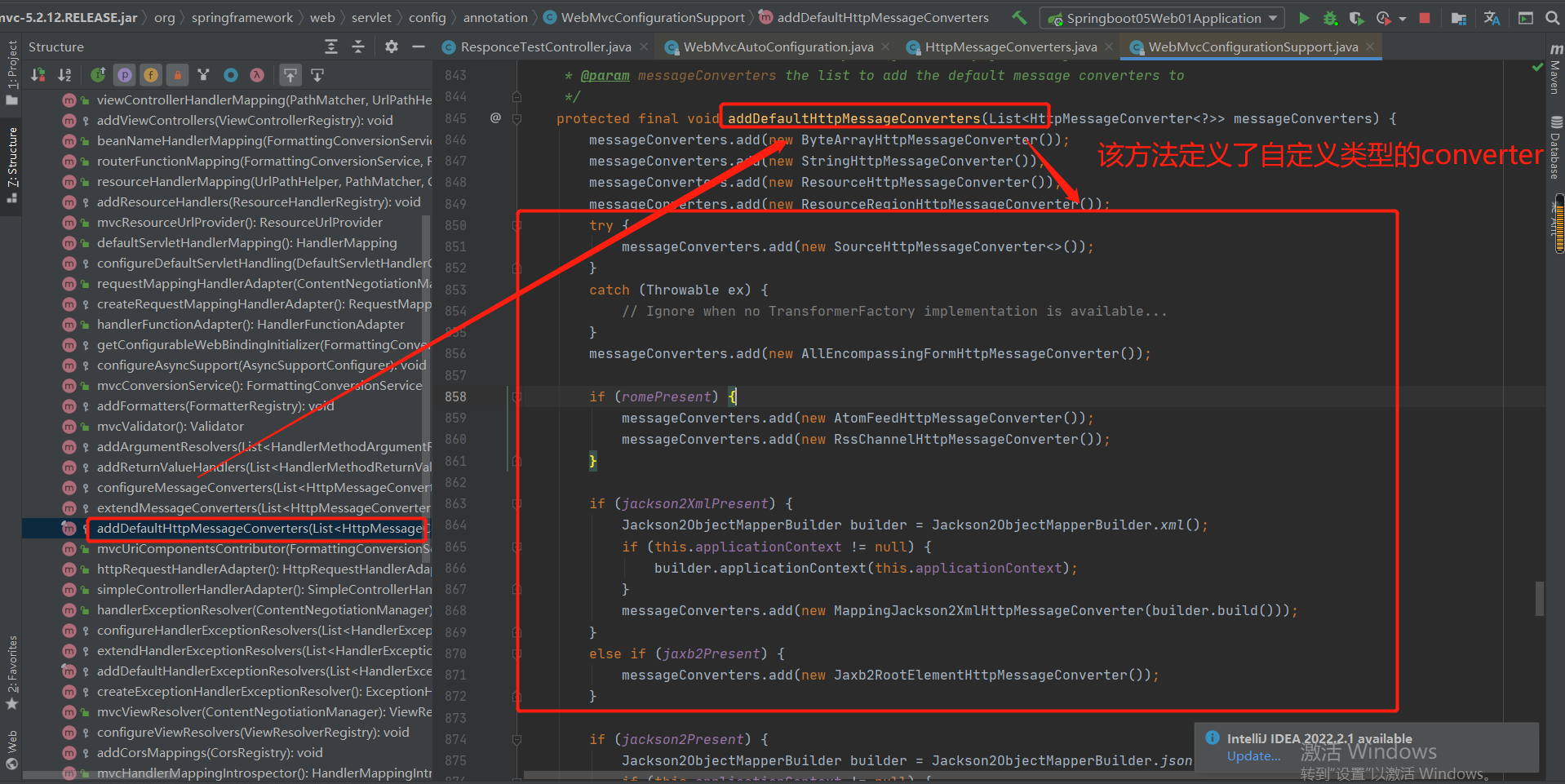1565x784 pixels.
Task: Select mvcValidator(): Validator in Structure
Action: [170, 426]
